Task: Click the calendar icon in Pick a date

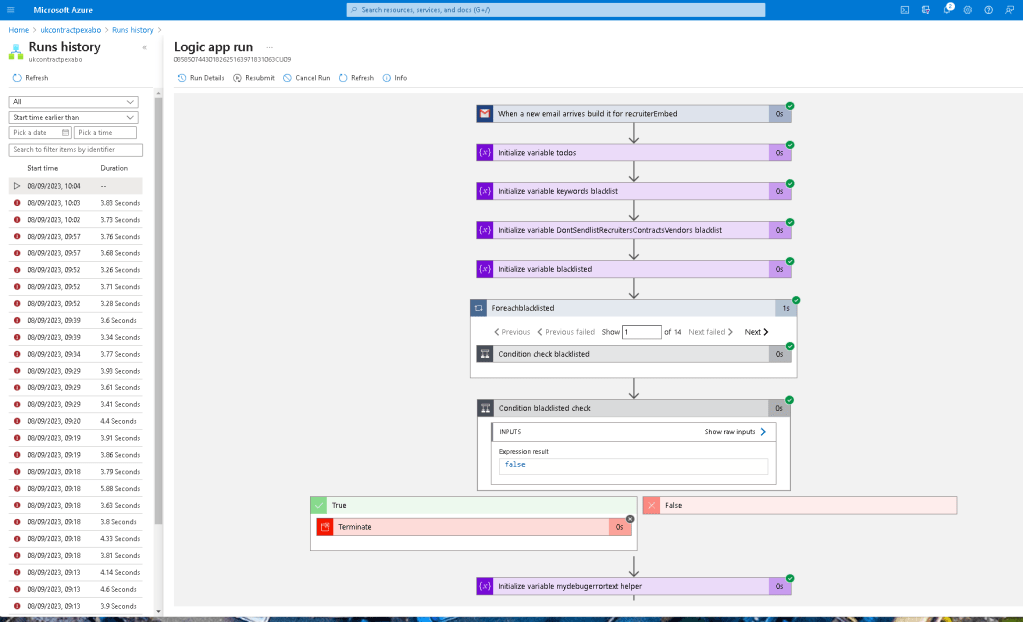Action: pyautogui.click(x=65, y=132)
